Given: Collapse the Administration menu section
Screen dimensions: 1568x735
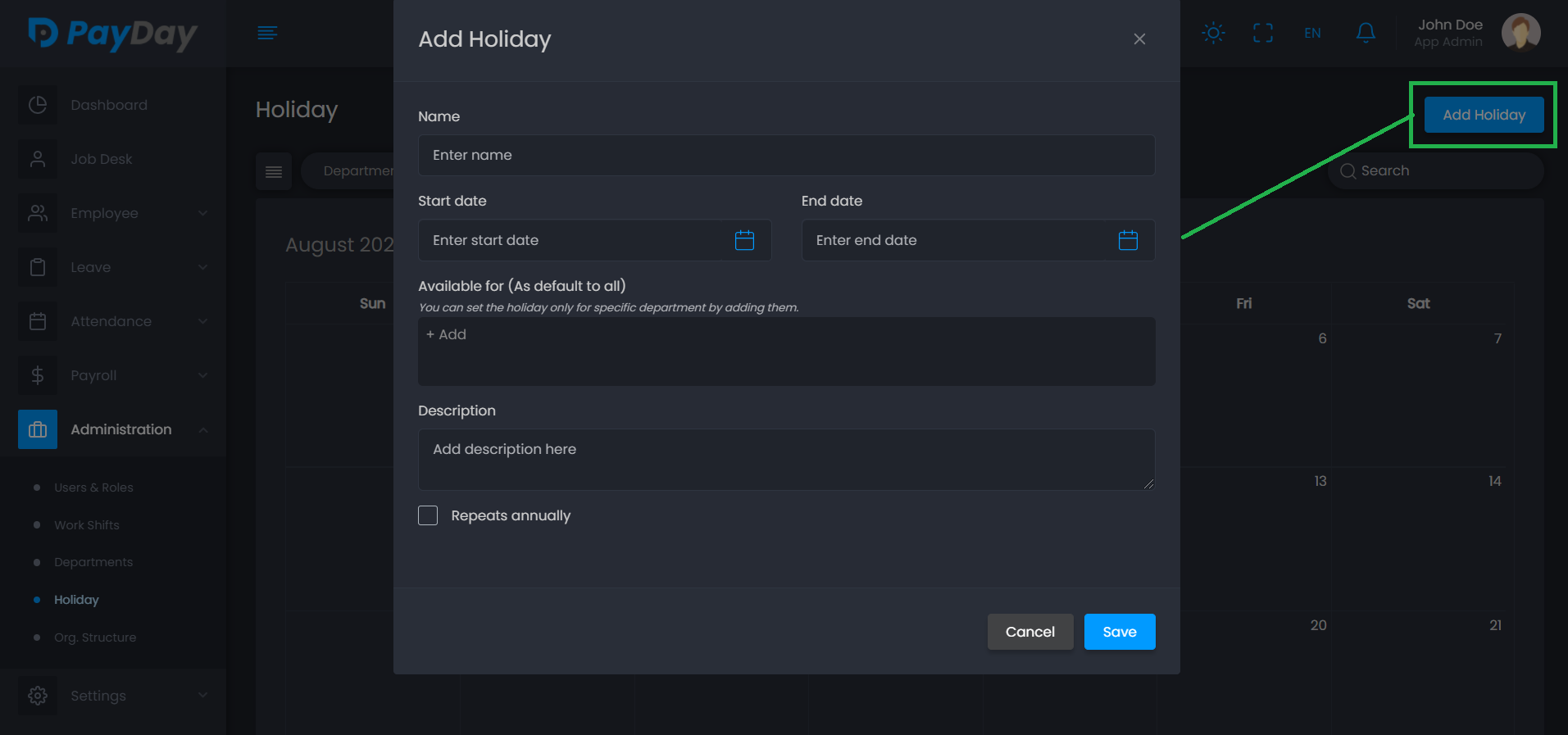Looking at the screenshot, I should tap(202, 429).
